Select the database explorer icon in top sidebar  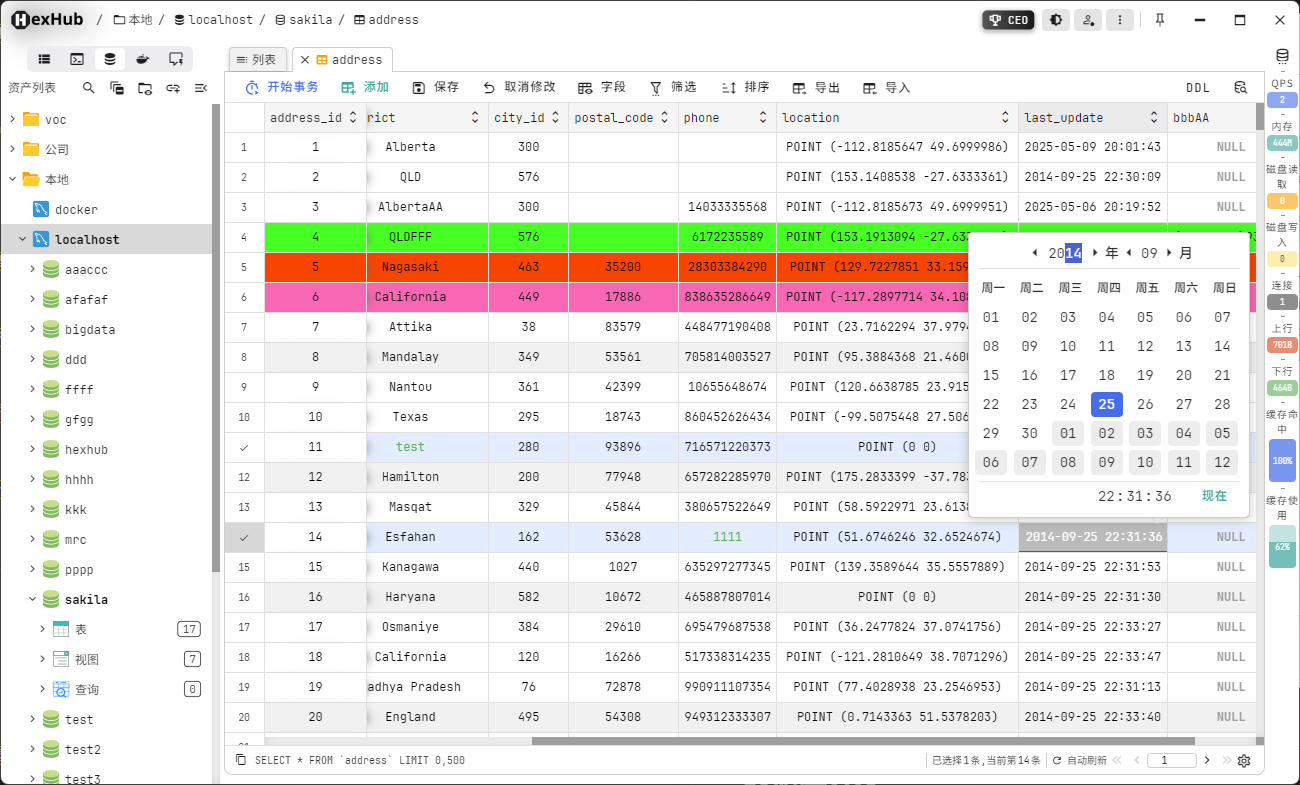click(x=109, y=59)
